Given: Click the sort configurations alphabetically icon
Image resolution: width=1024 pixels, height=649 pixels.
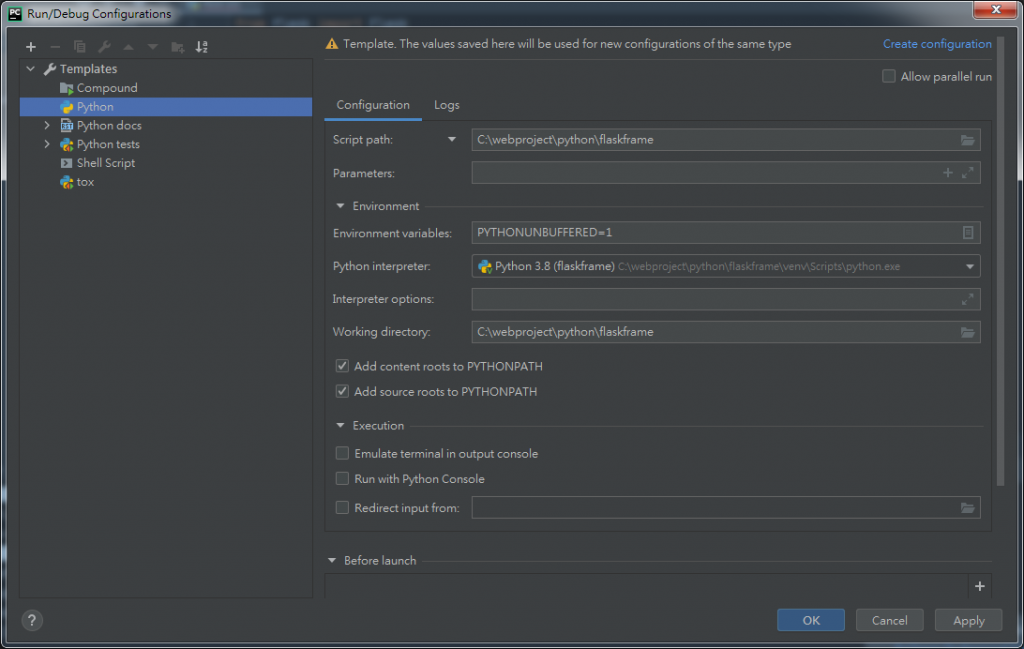Looking at the screenshot, I should tap(202, 47).
